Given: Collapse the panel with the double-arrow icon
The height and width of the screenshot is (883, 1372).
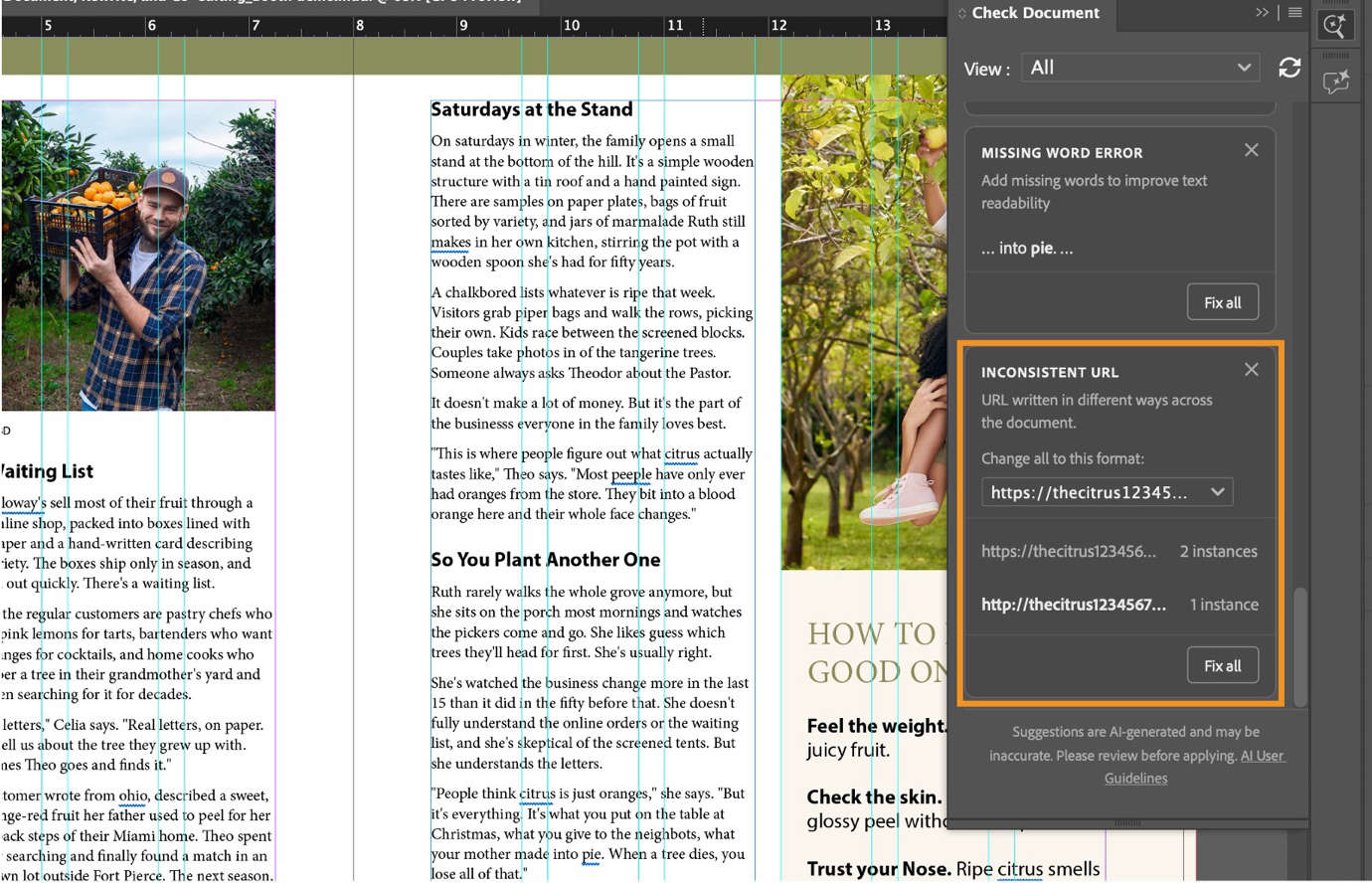Looking at the screenshot, I should tap(1262, 13).
